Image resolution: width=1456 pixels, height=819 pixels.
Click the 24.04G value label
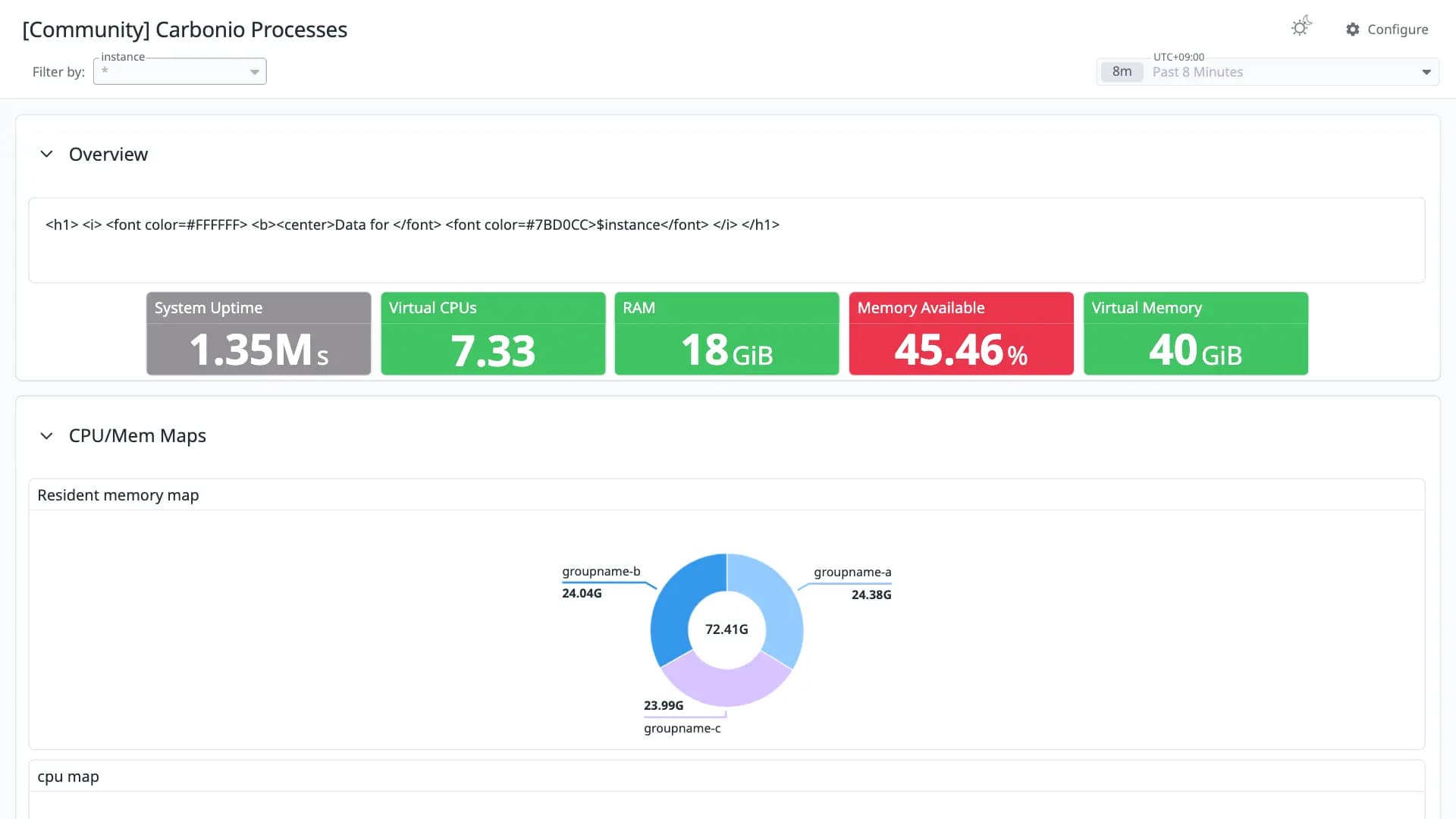click(x=582, y=594)
